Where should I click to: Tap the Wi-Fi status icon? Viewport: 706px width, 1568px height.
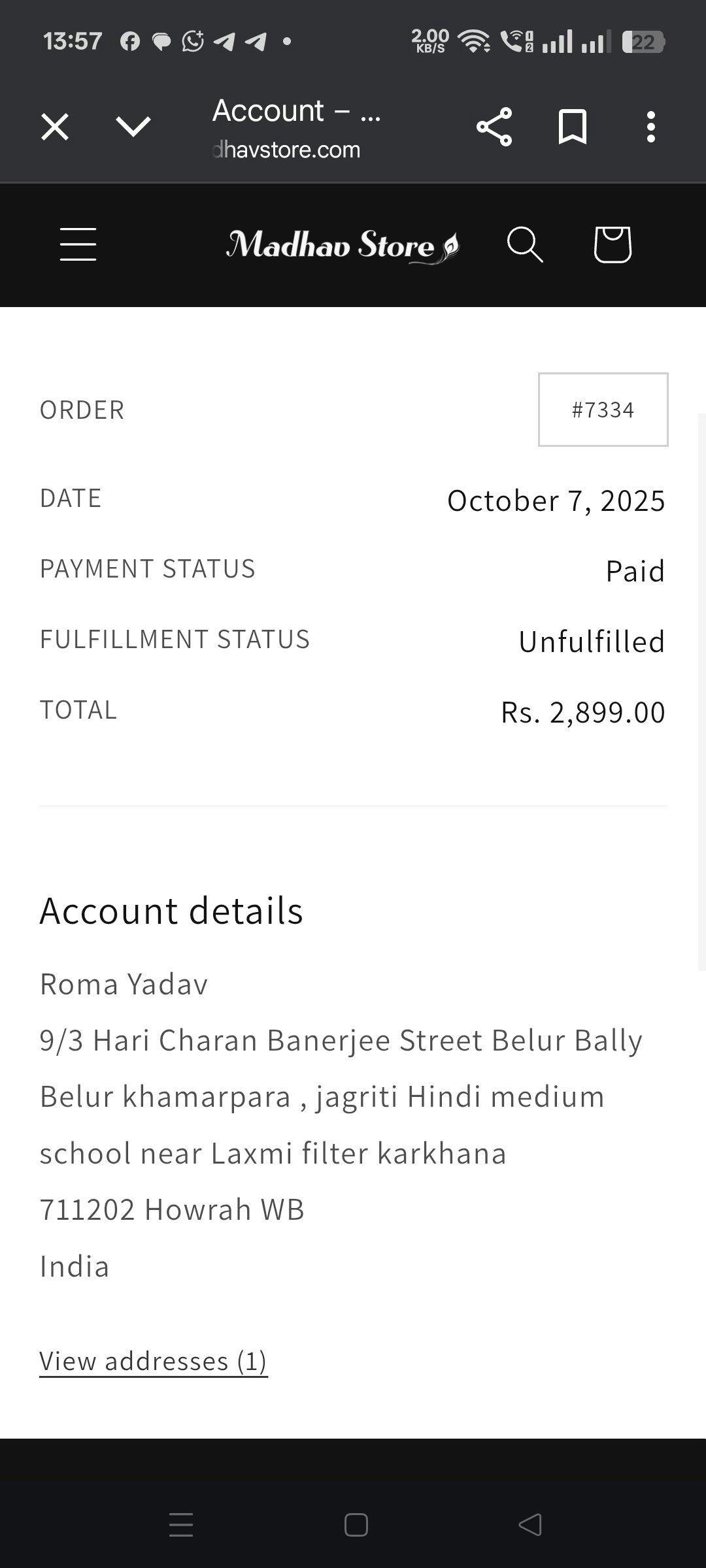coord(475,42)
